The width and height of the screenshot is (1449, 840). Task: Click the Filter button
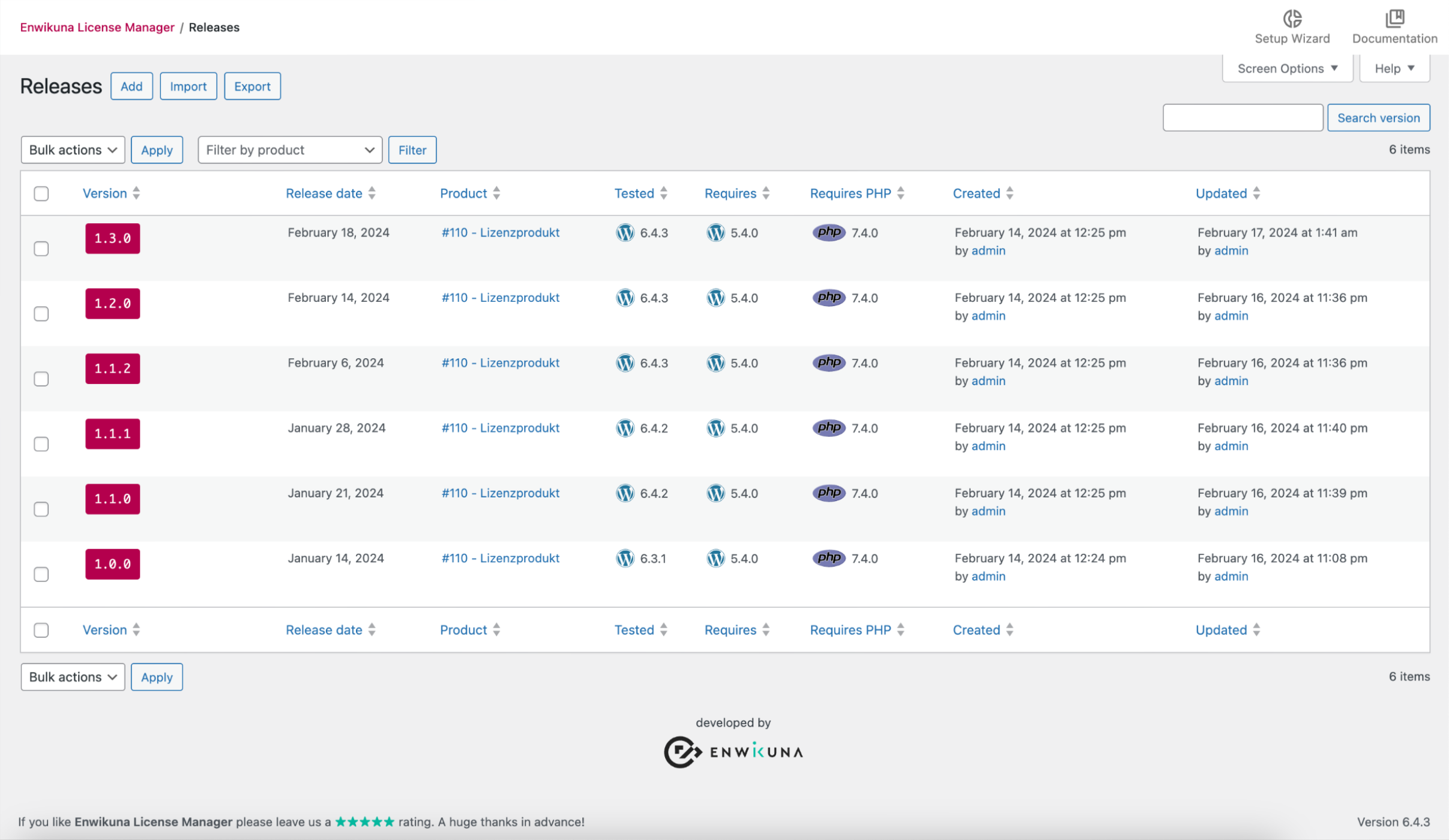(x=412, y=150)
